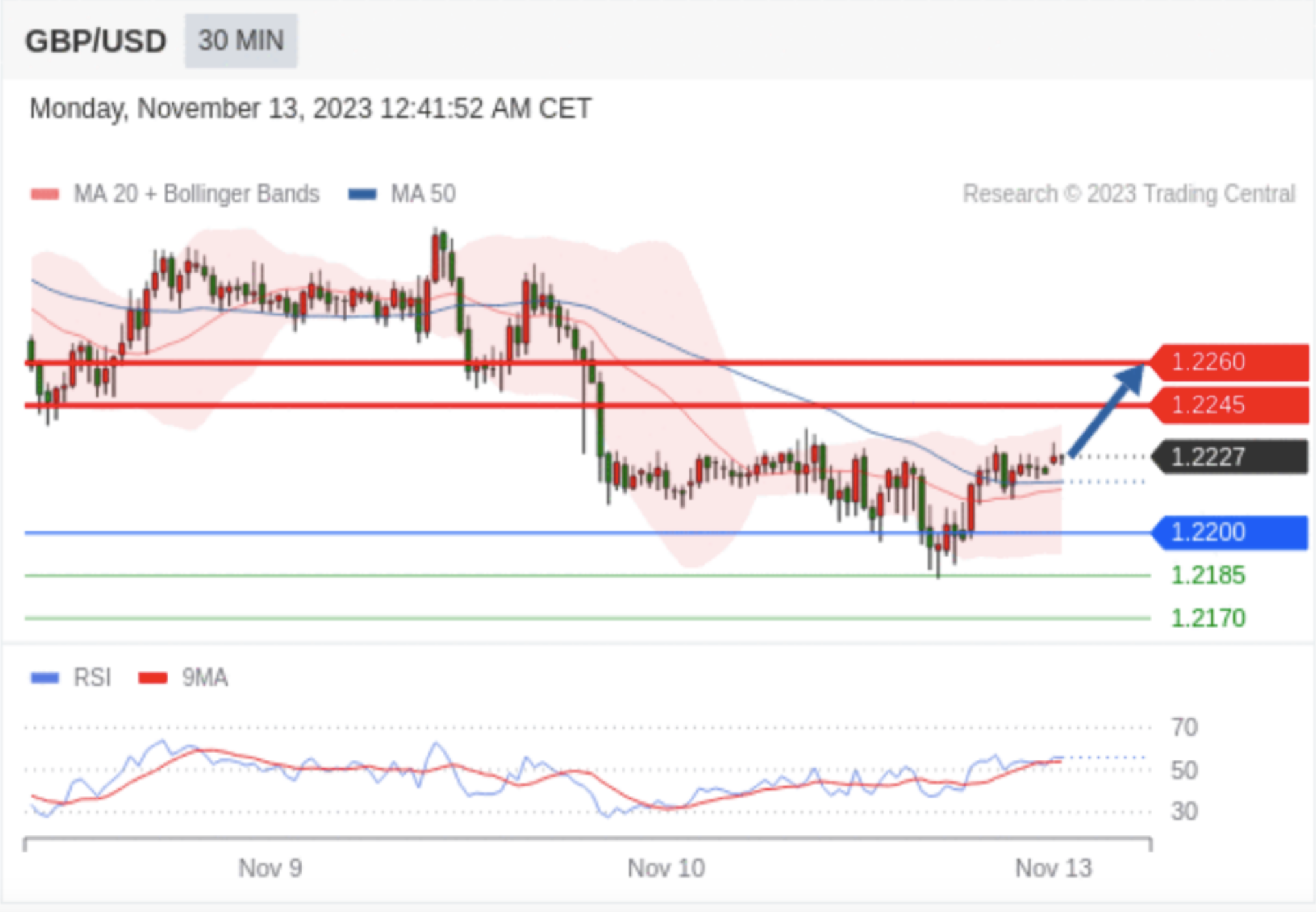Image resolution: width=1316 pixels, height=912 pixels.
Task: Click the RSI 30 level label
Action: pyautogui.click(x=1184, y=812)
